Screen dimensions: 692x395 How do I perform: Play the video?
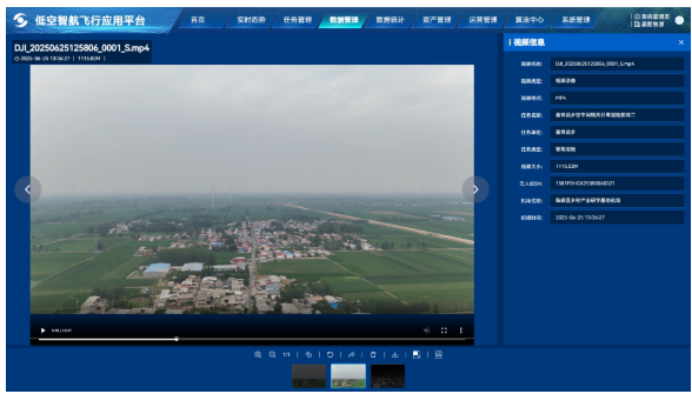pyautogui.click(x=43, y=330)
